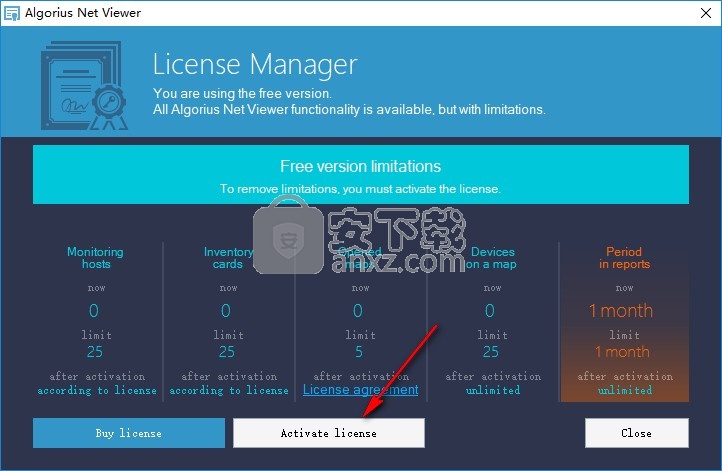Click 'unlimited' under Period in reports
Viewport: 722px width, 471px height.
[625, 390]
